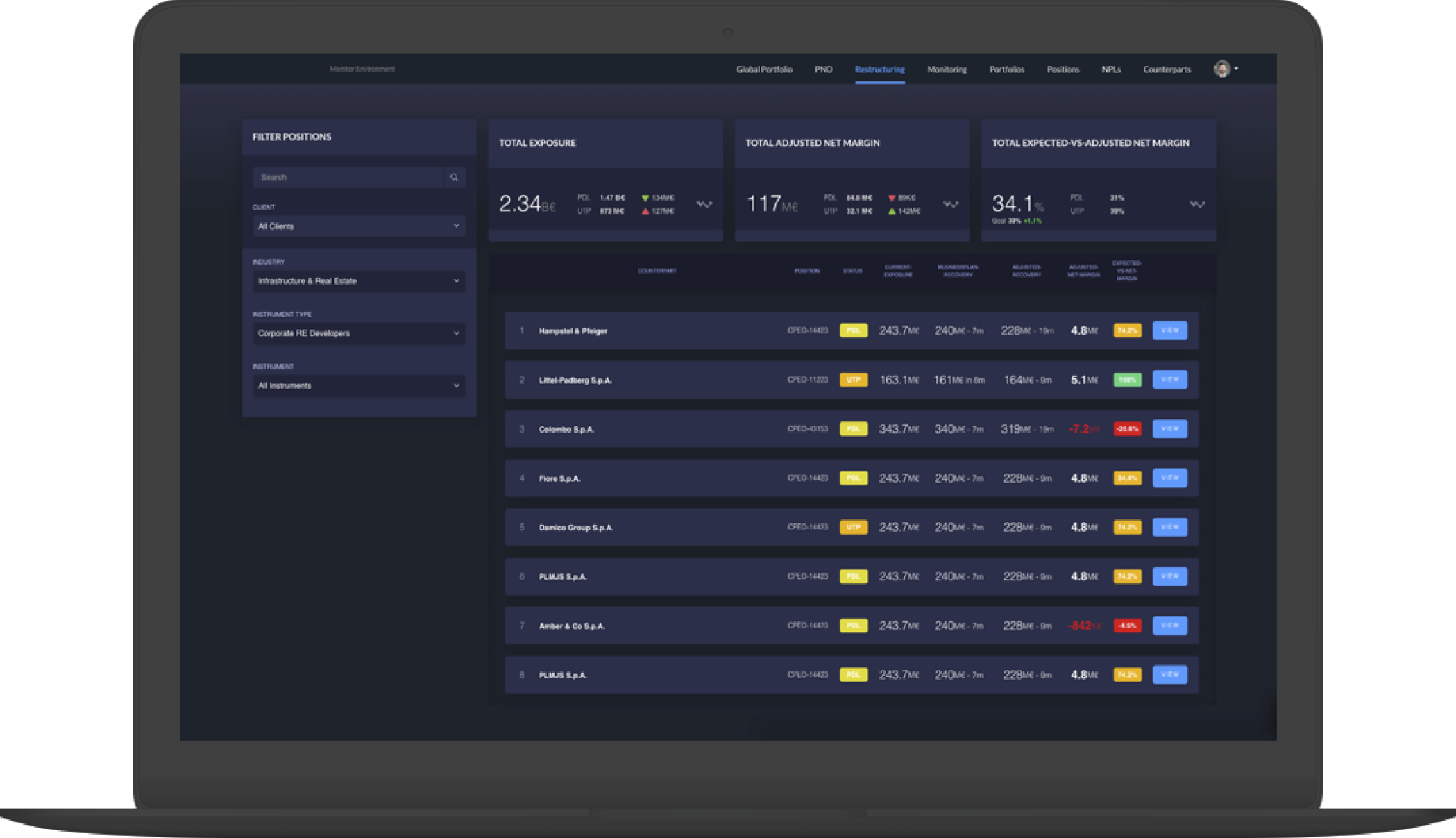This screenshot has width=1456, height=838.
Task: Select the Damico Group S.p.A. row
Action: tap(852, 528)
